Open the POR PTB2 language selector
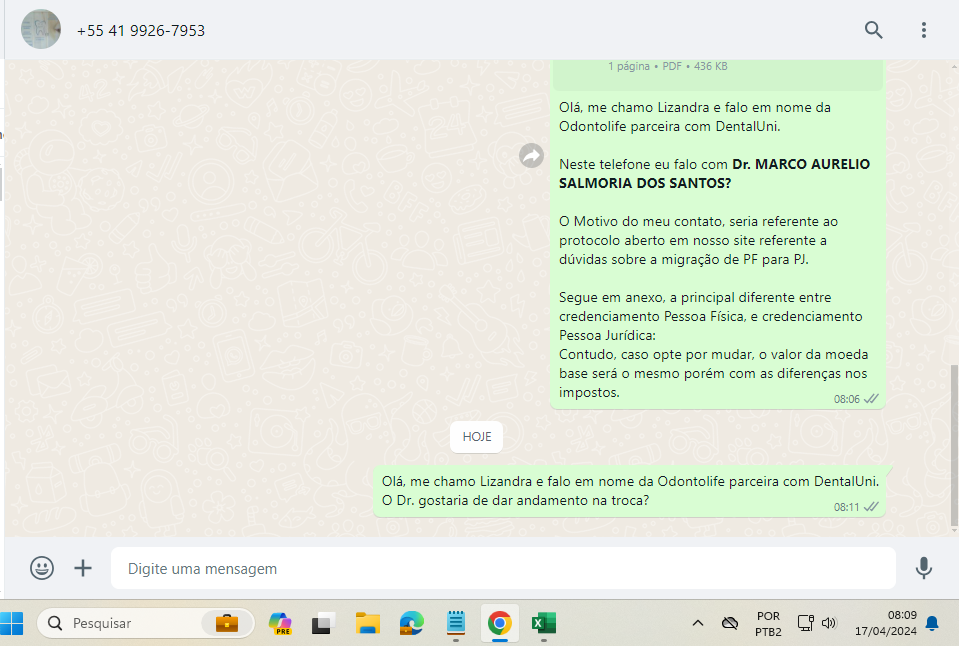Image resolution: width=959 pixels, height=646 pixels. click(768, 623)
